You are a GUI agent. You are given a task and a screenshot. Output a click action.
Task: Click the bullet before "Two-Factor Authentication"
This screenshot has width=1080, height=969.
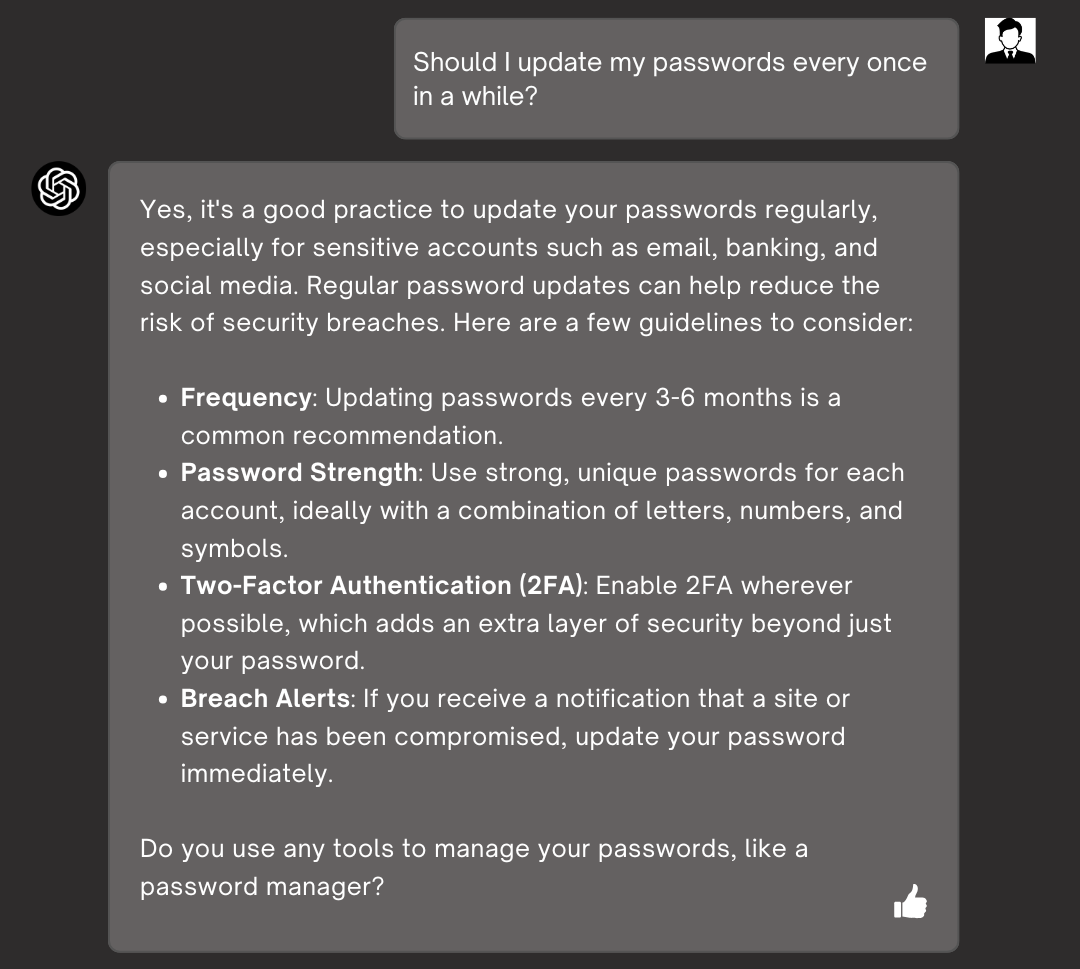[163, 586]
